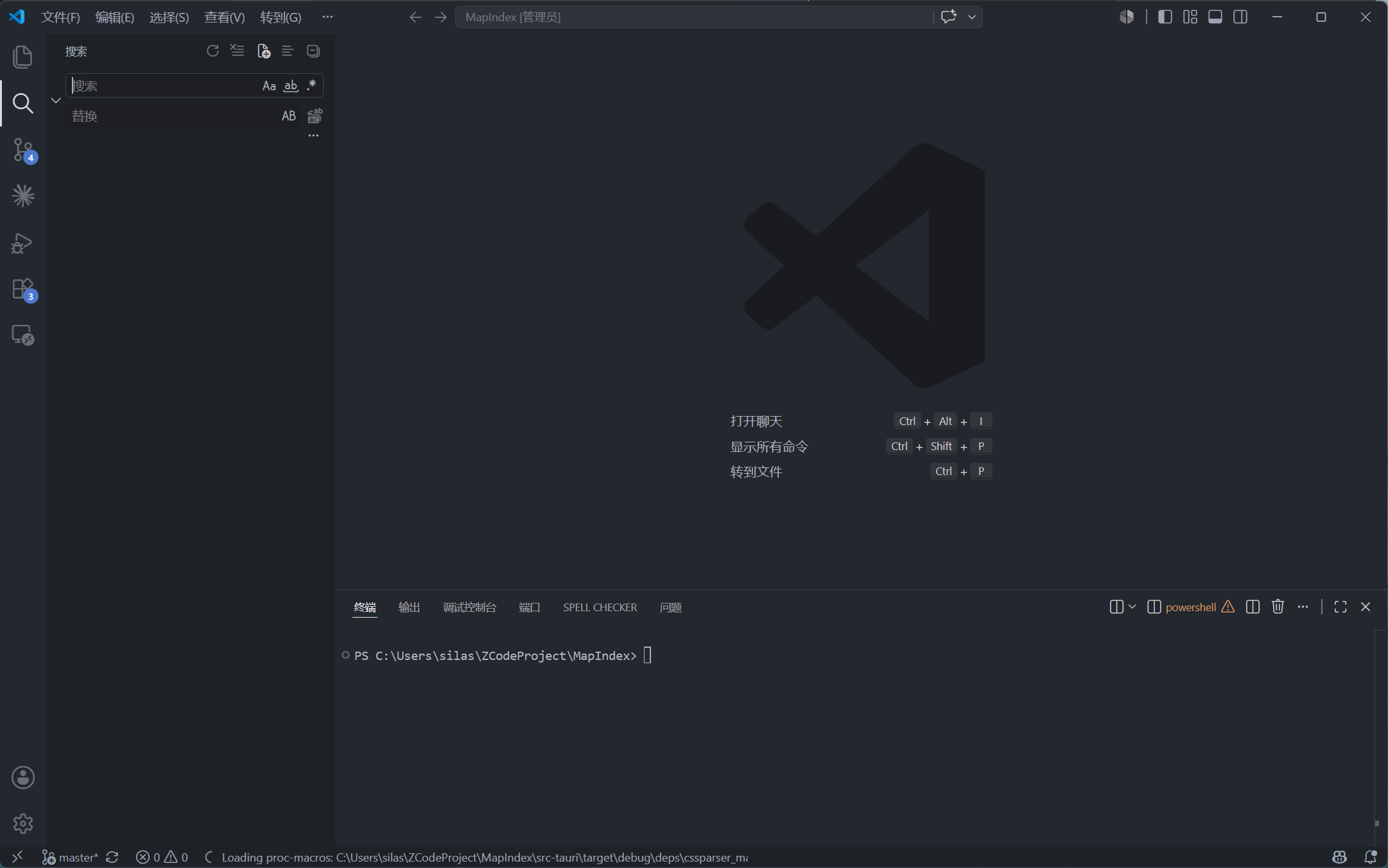Open the Manage gear icon
1388x868 pixels.
coord(22,823)
